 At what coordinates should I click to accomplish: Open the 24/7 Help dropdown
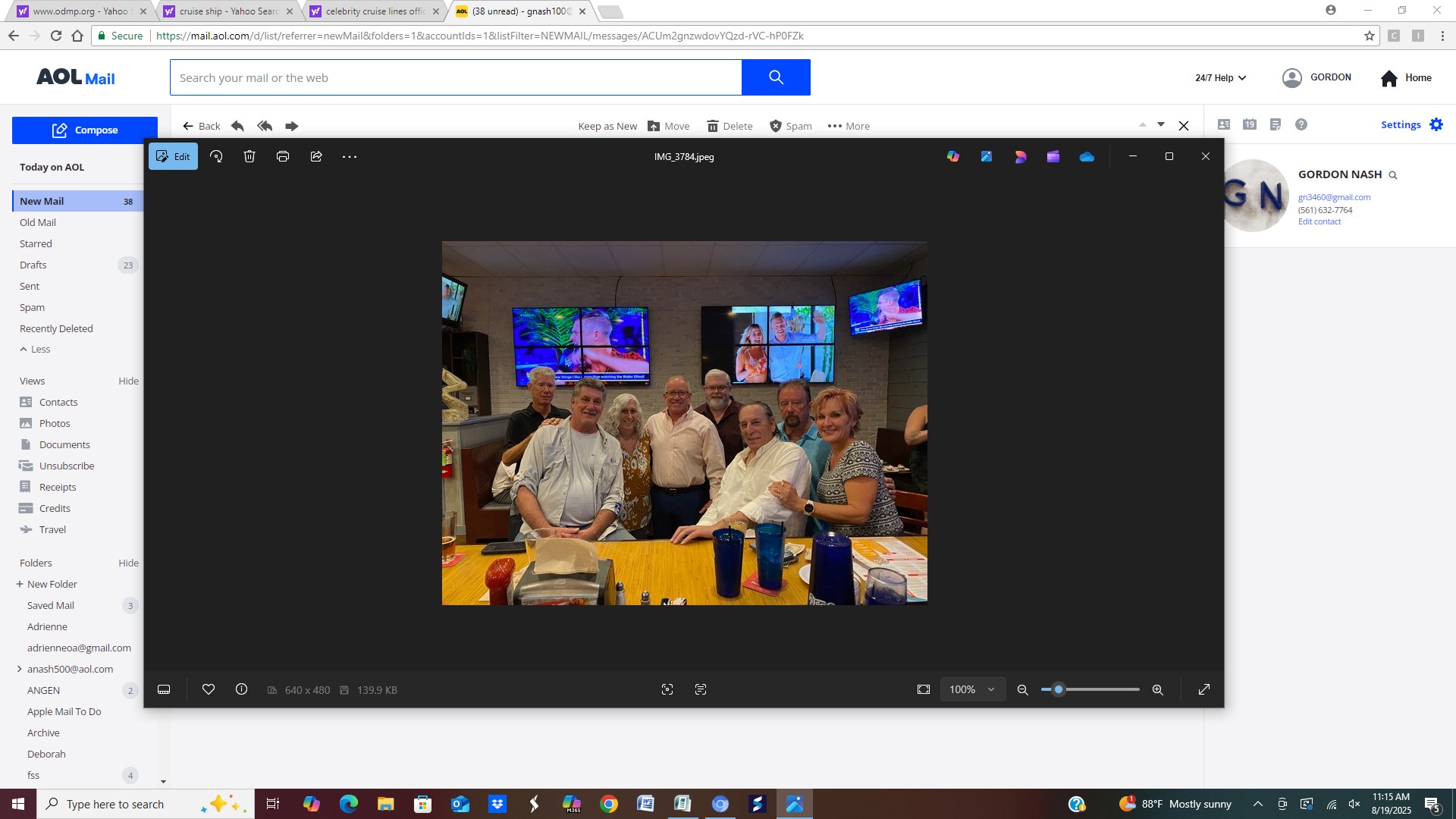1220,77
